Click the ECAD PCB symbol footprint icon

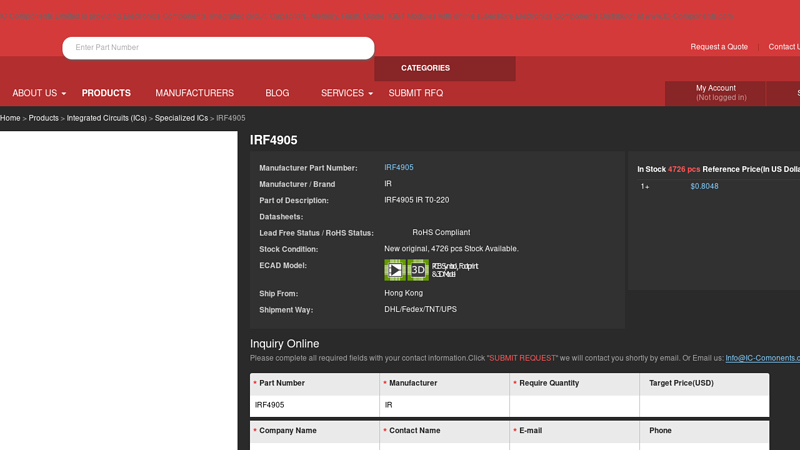[395, 270]
